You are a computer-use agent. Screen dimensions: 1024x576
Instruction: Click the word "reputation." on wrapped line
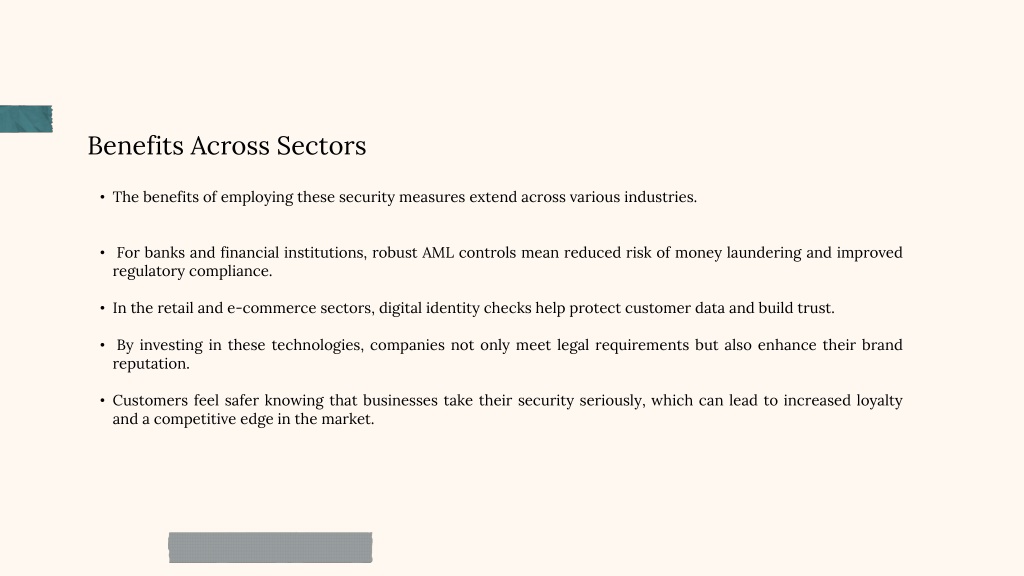click(x=151, y=364)
